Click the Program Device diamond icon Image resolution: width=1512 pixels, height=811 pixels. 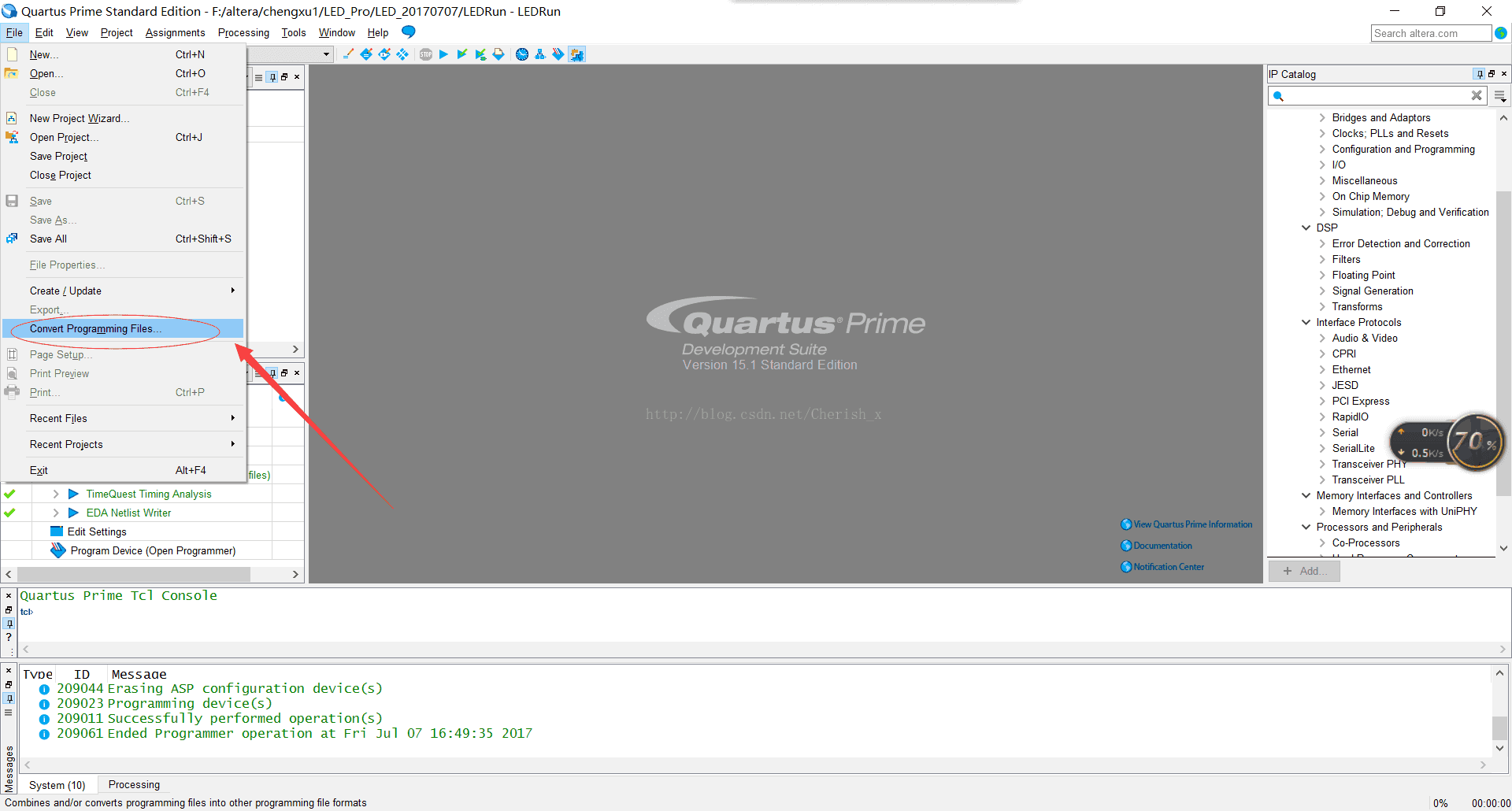(x=58, y=550)
